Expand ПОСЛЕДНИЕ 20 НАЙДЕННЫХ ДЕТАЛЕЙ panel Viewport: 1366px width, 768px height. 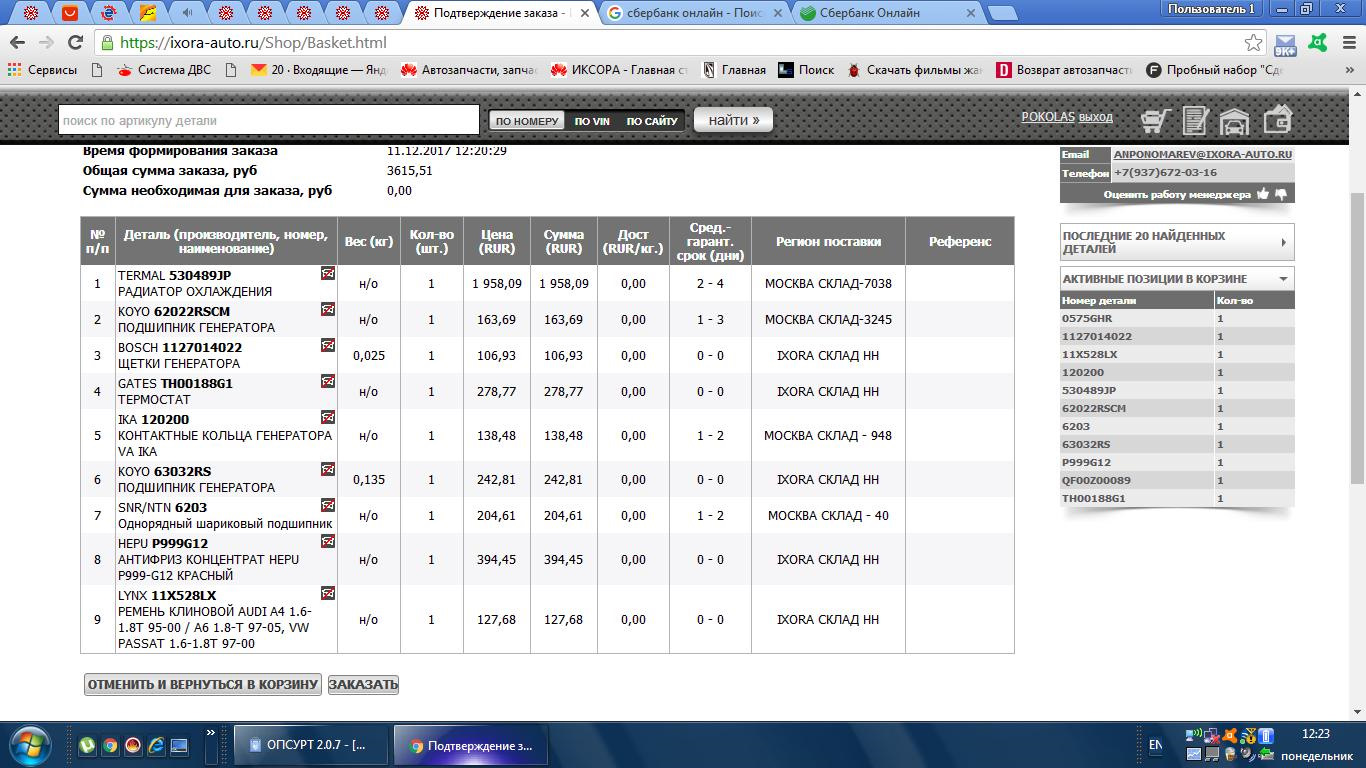point(1177,242)
